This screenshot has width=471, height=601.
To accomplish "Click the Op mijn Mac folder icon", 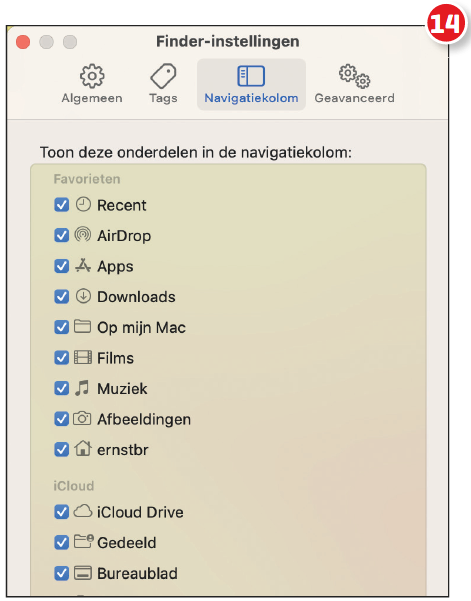I will (x=82, y=327).
